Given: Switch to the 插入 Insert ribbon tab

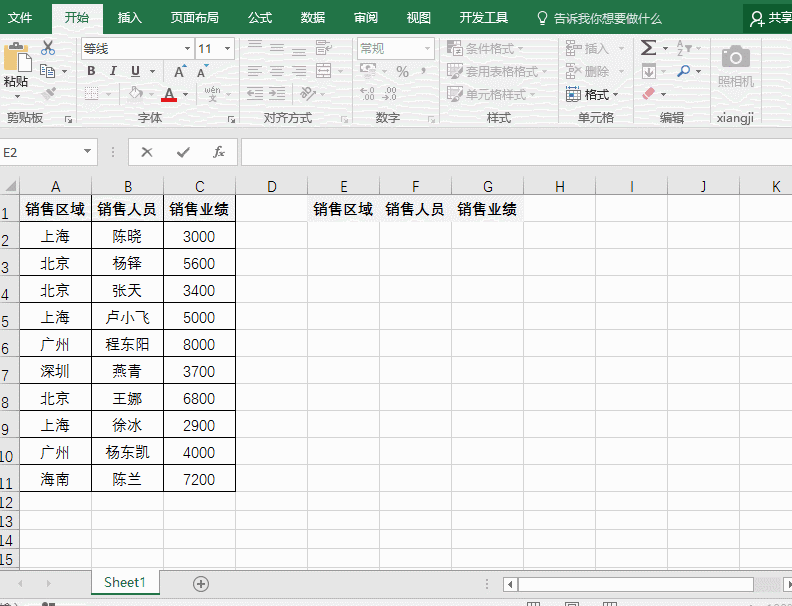Looking at the screenshot, I should [x=130, y=18].
